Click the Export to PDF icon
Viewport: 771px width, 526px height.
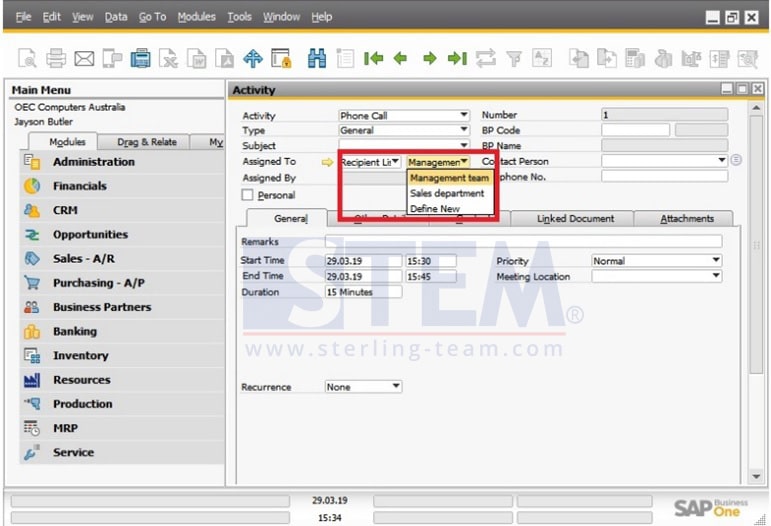click(225, 58)
